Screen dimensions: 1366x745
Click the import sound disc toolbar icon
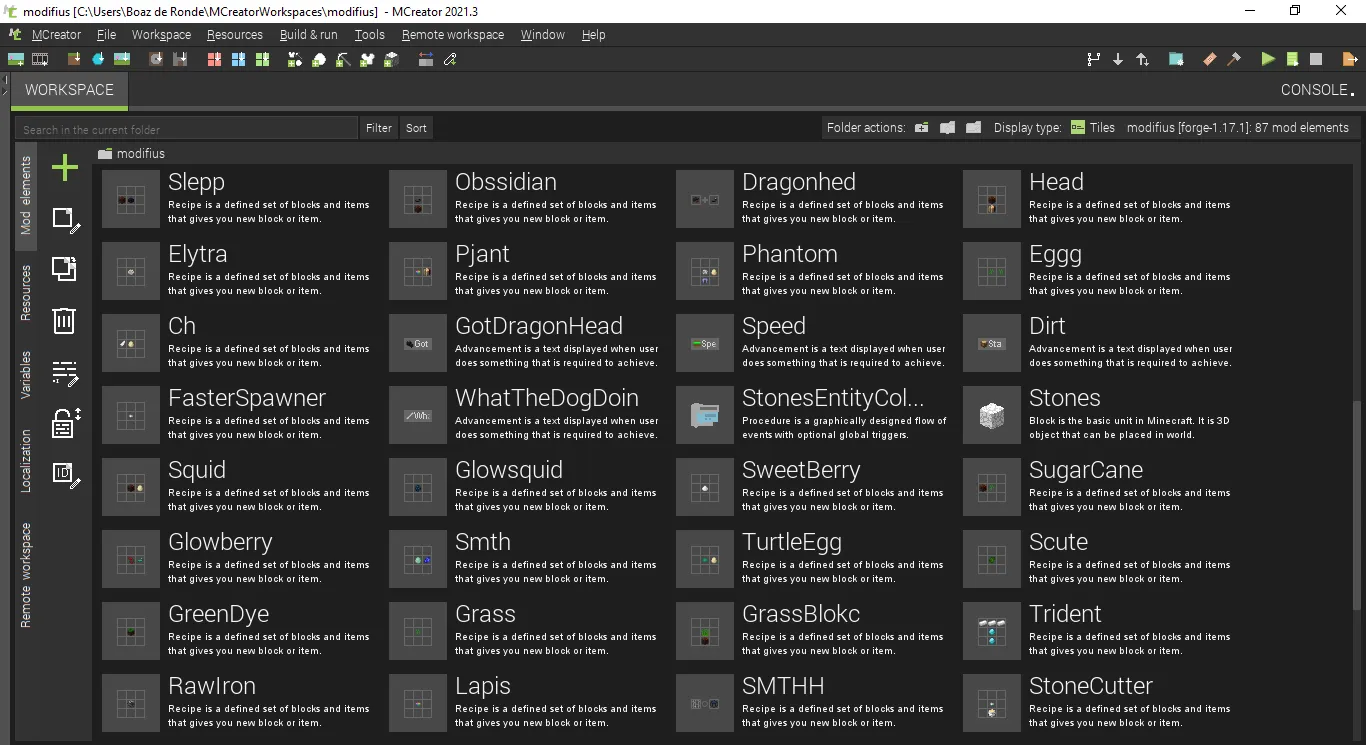coord(156,60)
